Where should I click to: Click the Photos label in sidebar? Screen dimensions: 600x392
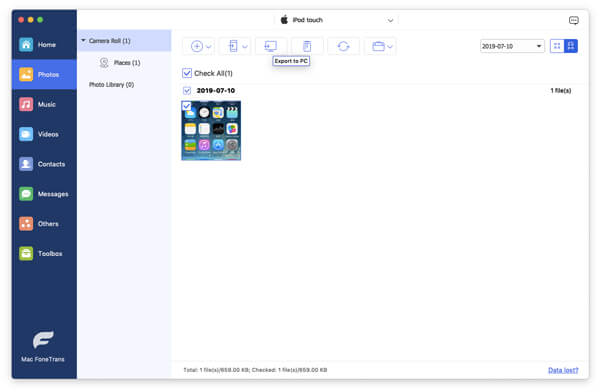(48, 75)
